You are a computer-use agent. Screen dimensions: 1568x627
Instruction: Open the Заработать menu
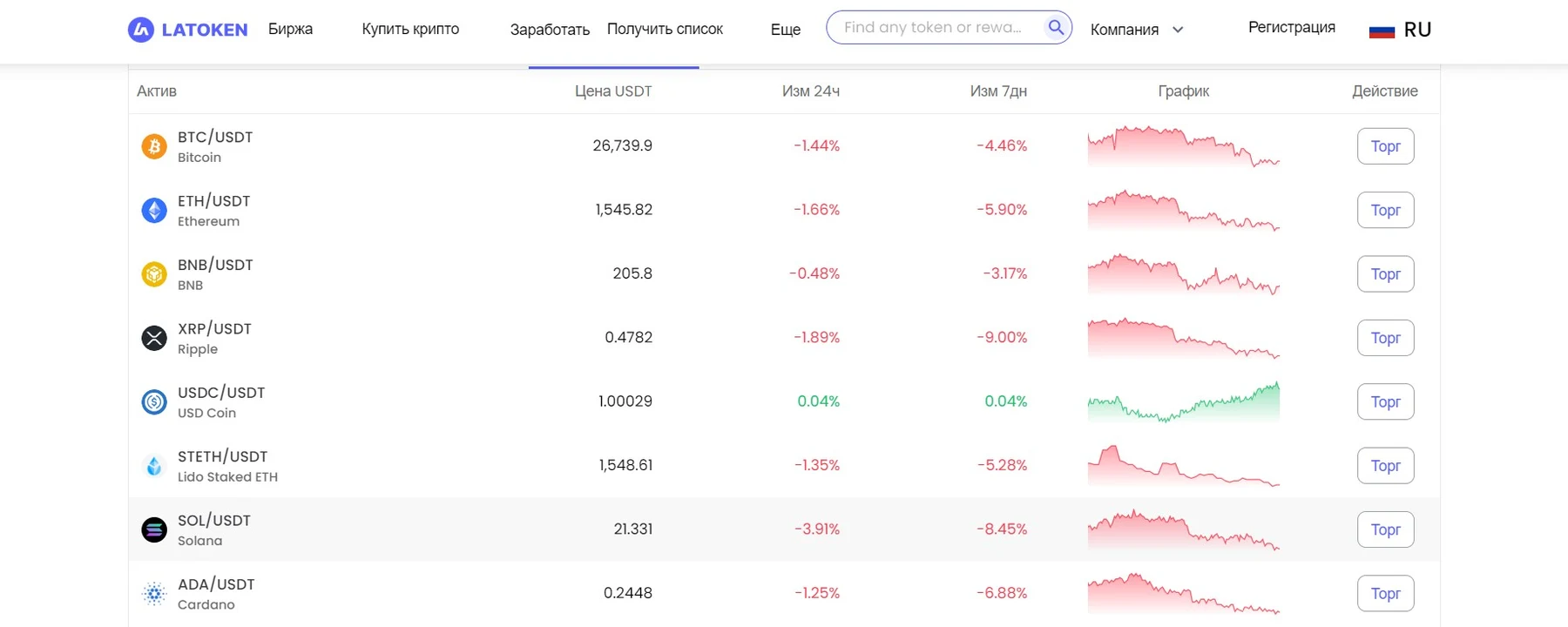(550, 30)
